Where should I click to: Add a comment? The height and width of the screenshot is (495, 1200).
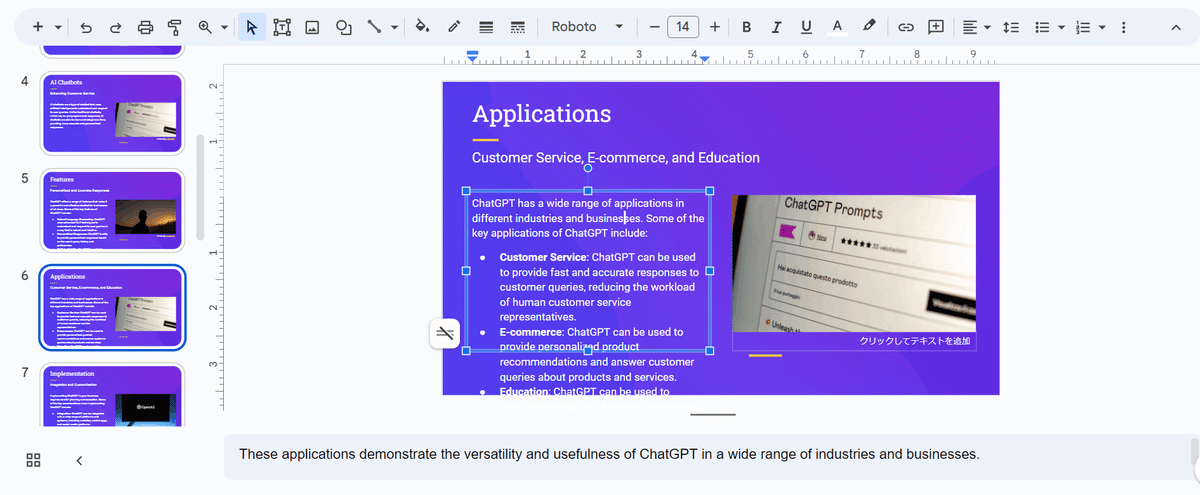tap(937, 27)
